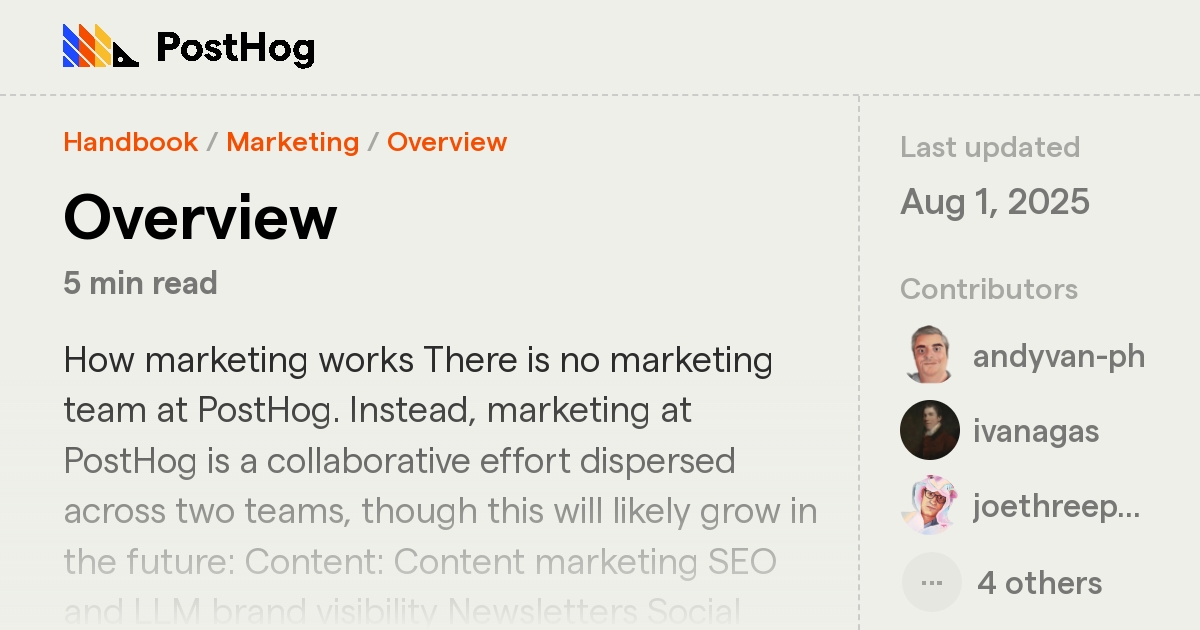Click andyvan-ph's avatar image
Image resolution: width=1200 pixels, height=630 pixels.
click(x=930, y=355)
